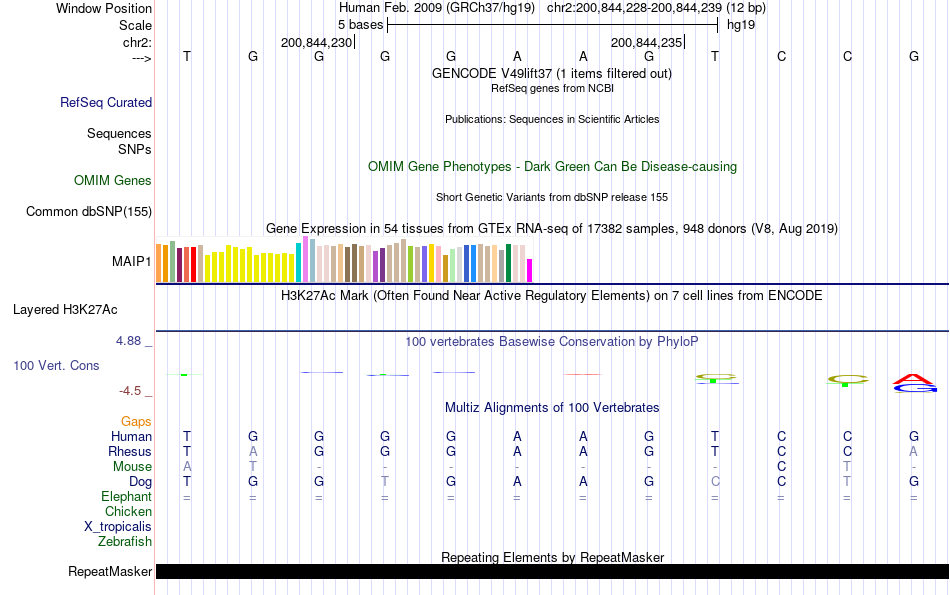Select the black RepeatMasker element bar

pos(552,571)
